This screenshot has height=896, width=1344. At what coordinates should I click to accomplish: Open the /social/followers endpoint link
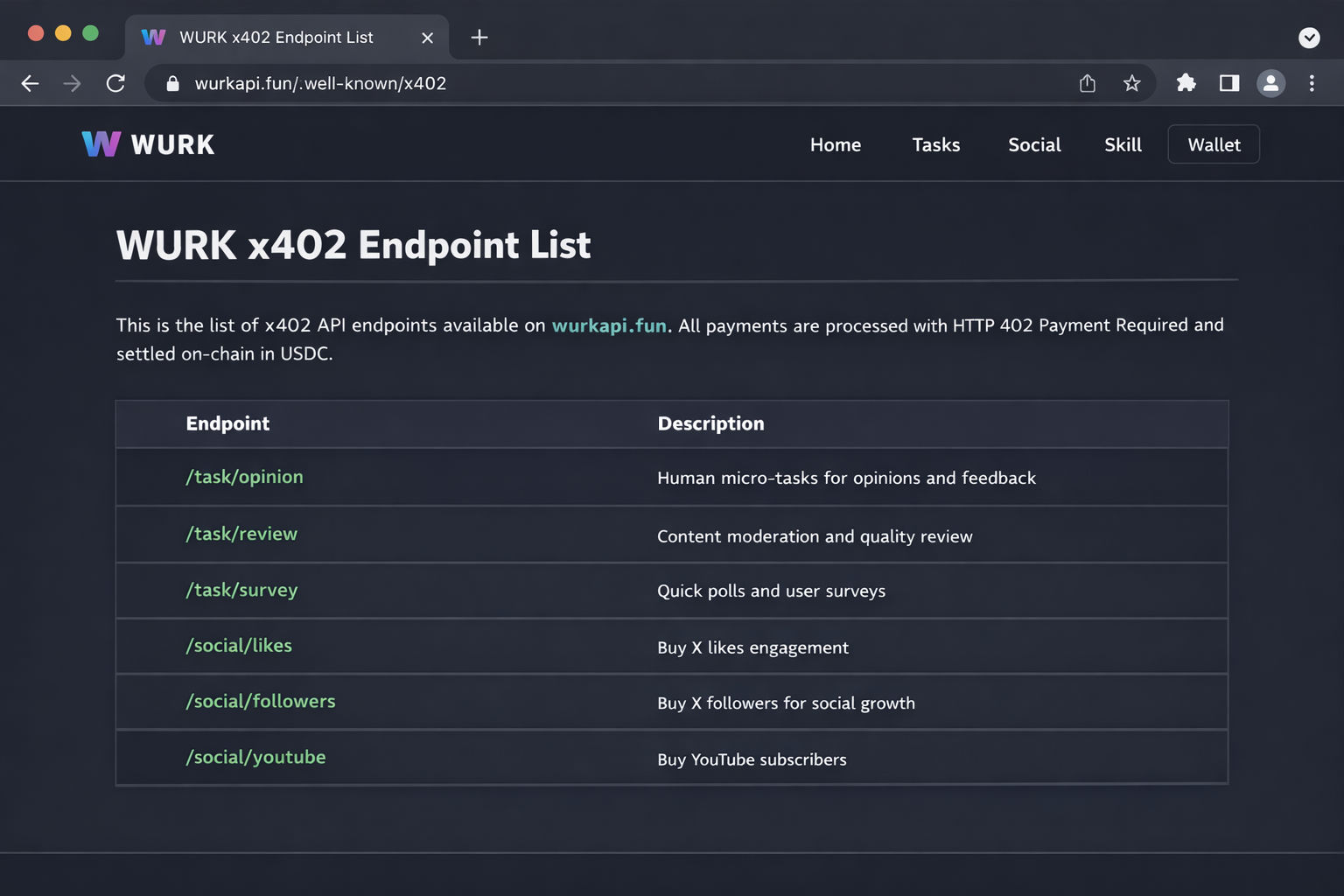tap(260, 701)
